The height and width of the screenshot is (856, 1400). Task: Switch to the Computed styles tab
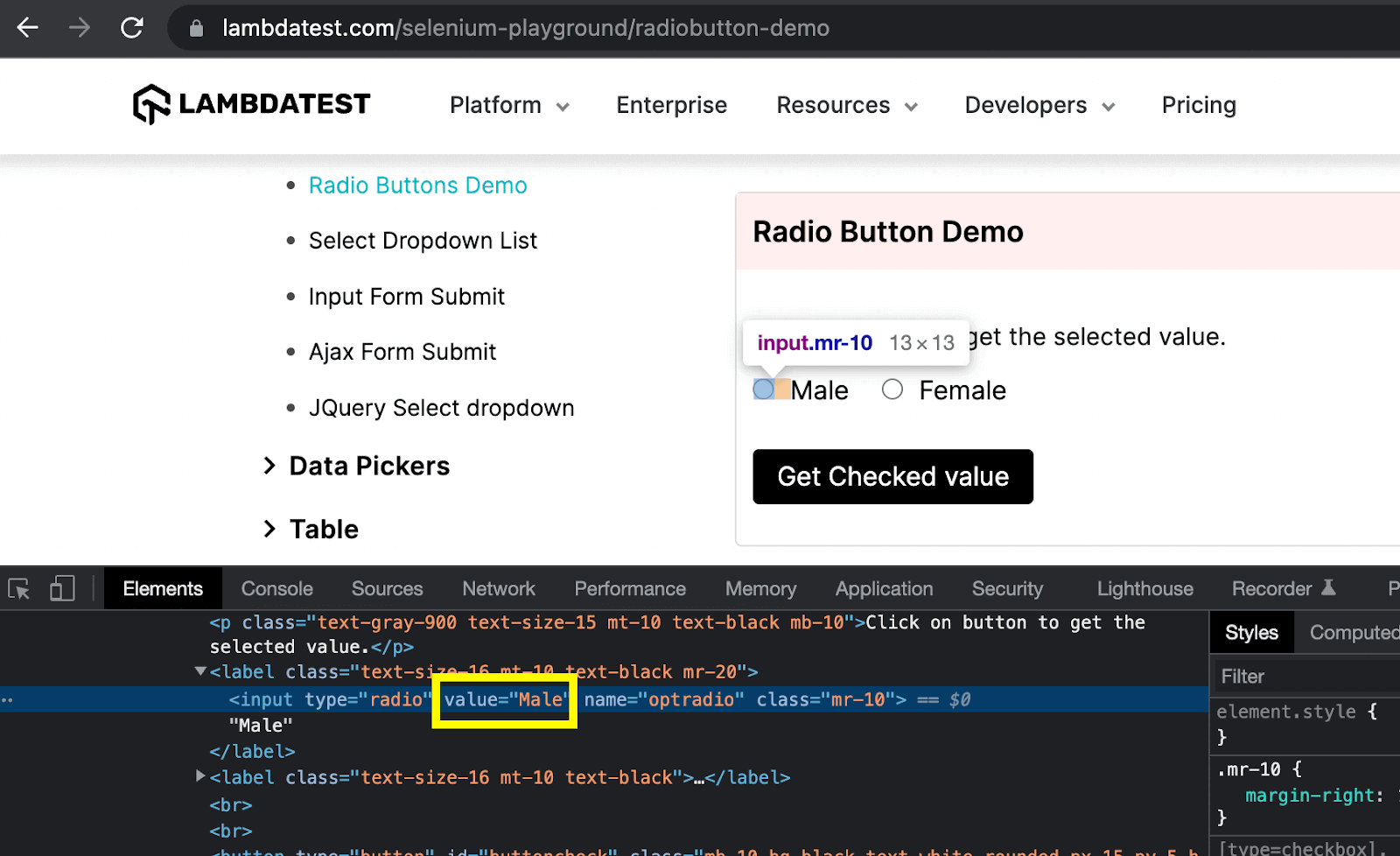click(1354, 632)
